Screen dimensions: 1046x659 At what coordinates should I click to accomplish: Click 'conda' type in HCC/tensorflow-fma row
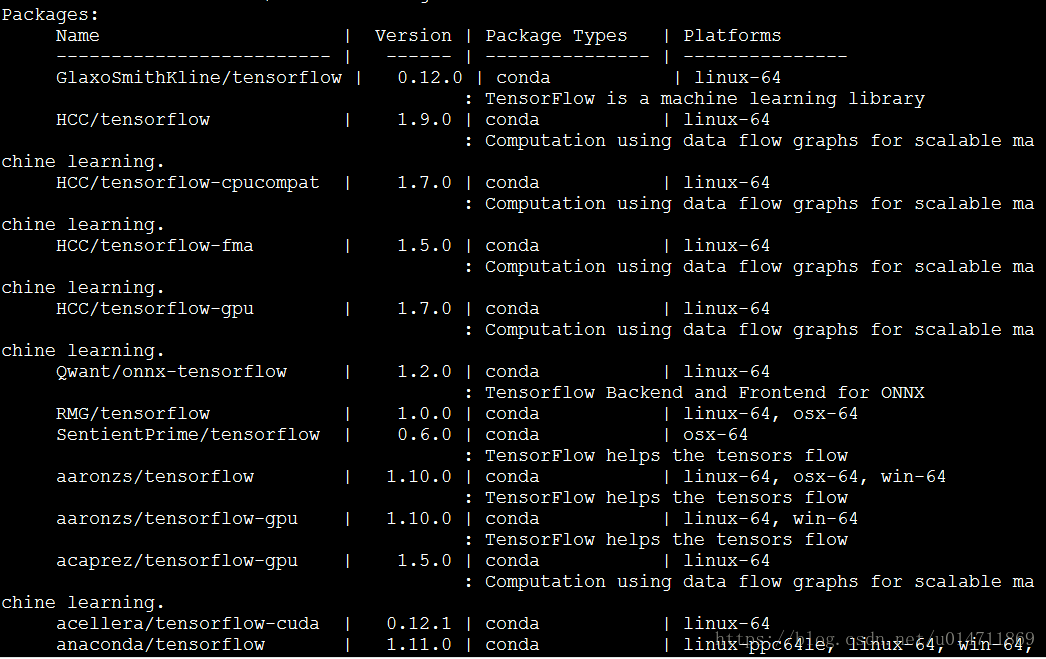point(512,245)
